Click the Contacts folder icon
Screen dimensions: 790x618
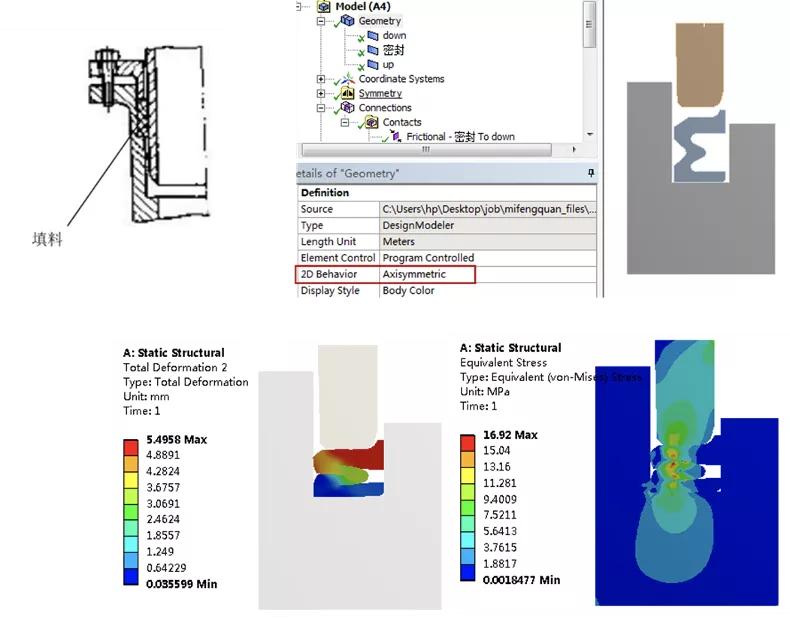coord(372,122)
